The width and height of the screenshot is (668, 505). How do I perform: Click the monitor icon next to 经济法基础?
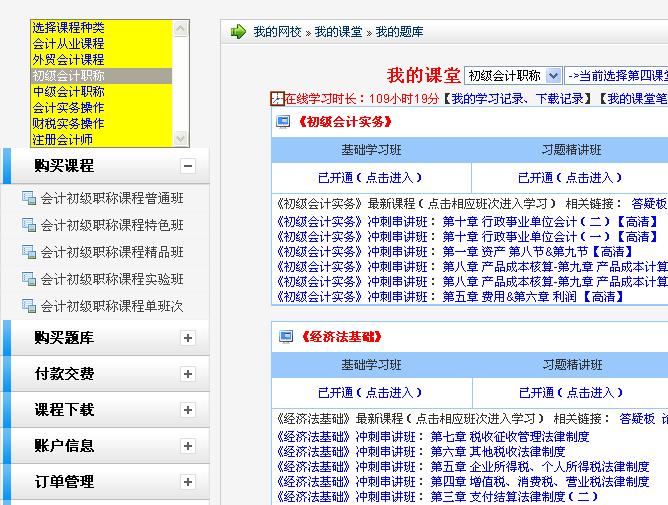pyautogui.click(x=284, y=337)
